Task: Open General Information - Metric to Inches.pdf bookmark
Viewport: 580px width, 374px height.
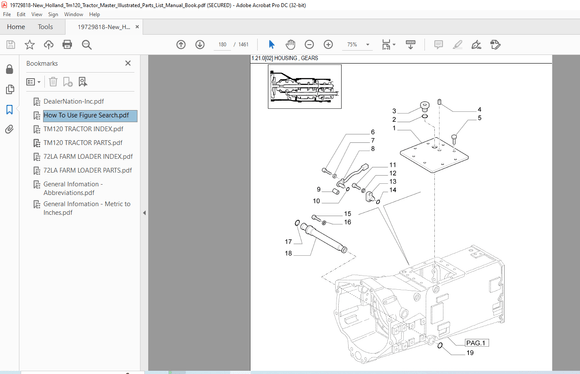Action: pyautogui.click(x=87, y=208)
